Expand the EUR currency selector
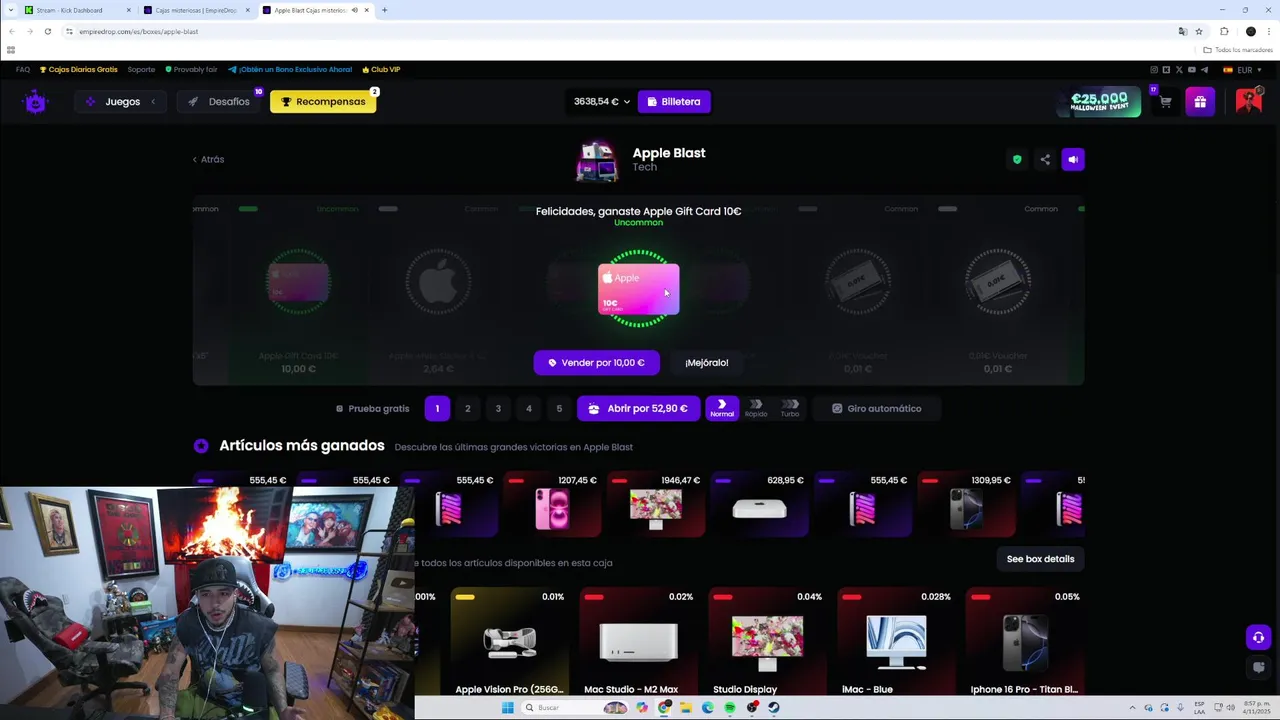 point(1243,70)
